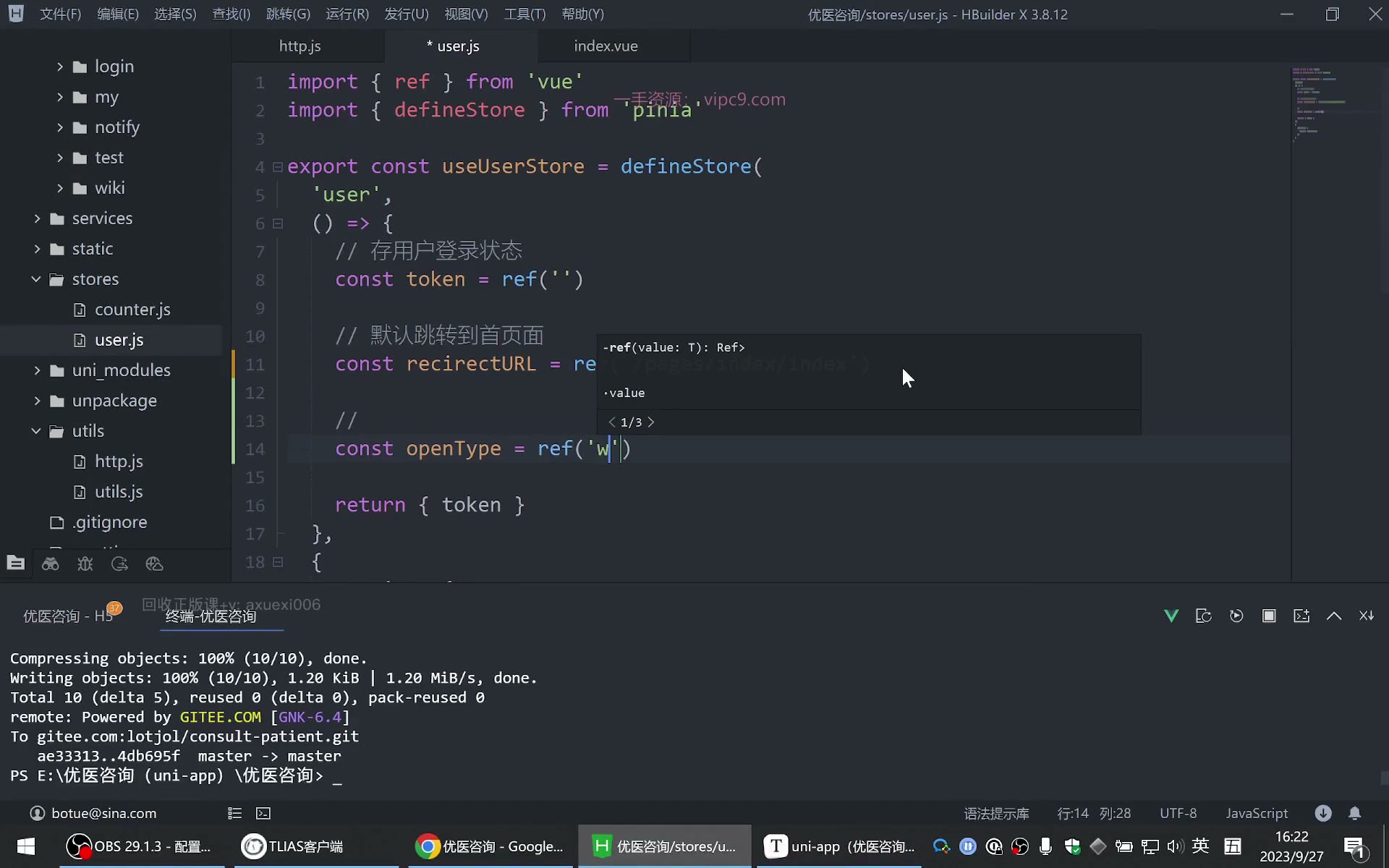The height and width of the screenshot is (868, 1389).
Task: Close the terminal panel using X icon
Action: point(1367,616)
